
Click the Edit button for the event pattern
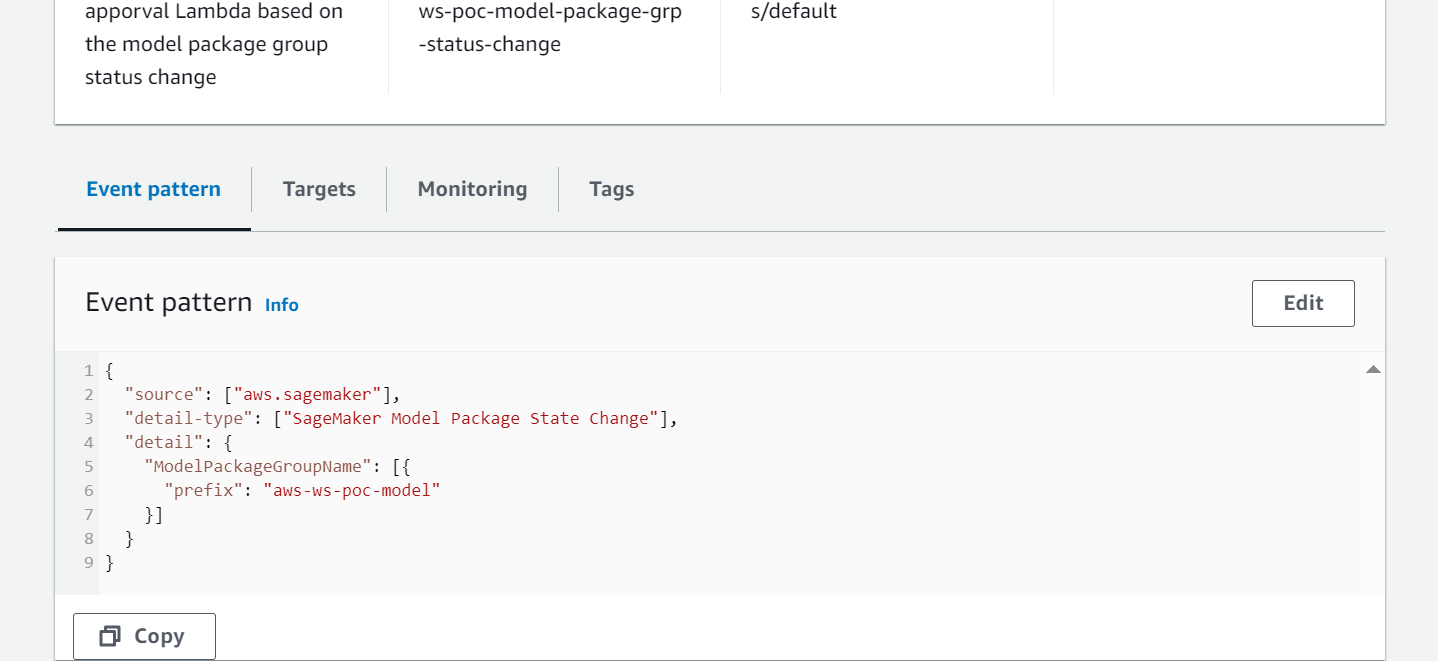click(x=1302, y=303)
